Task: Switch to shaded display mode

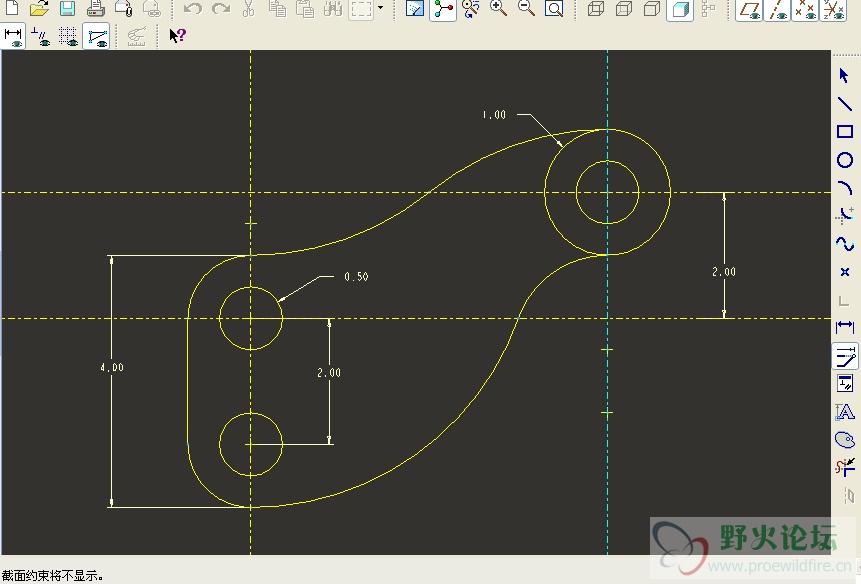Action: (680, 9)
